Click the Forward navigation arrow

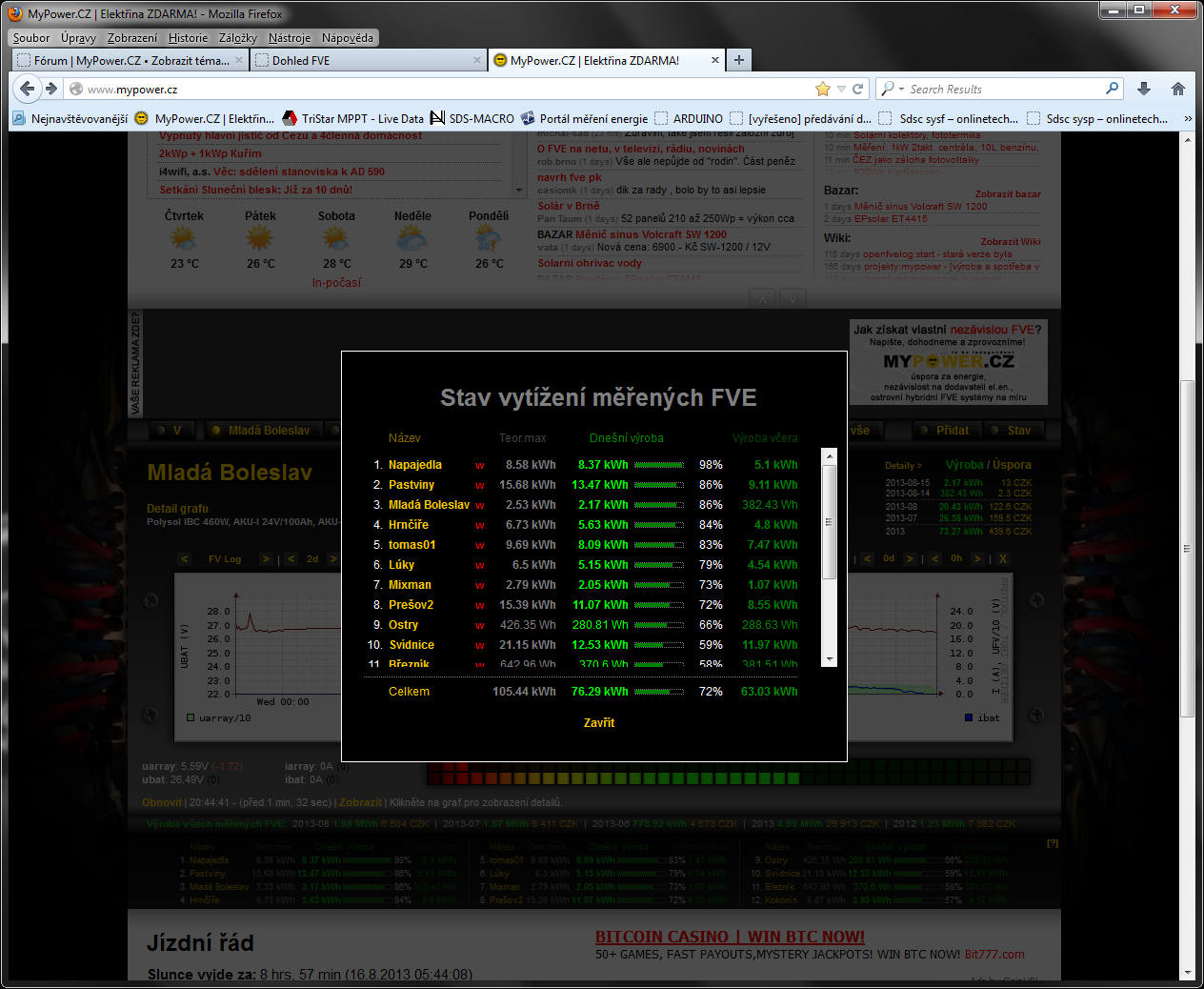click(51, 89)
